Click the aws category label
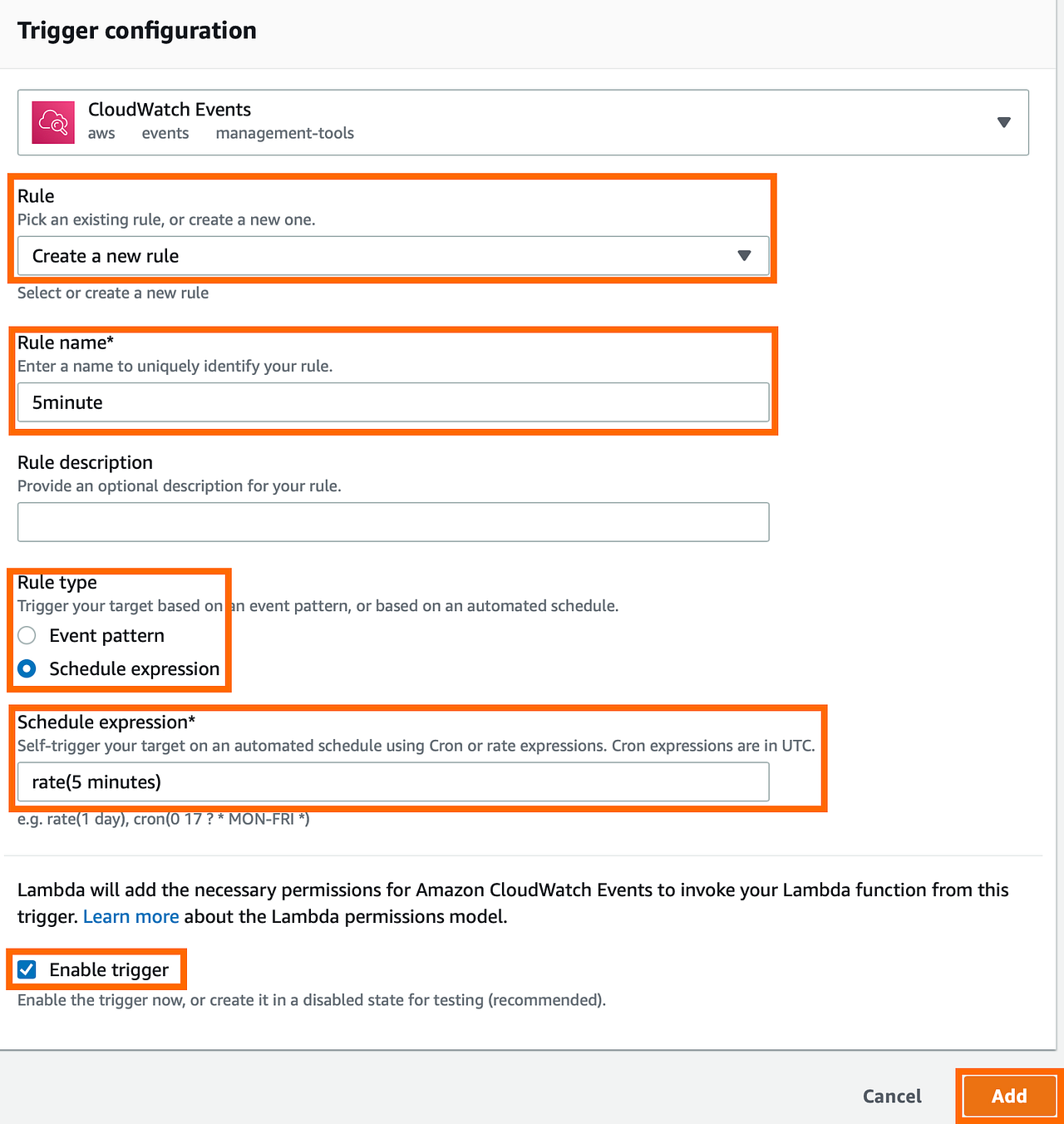 tap(101, 133)
